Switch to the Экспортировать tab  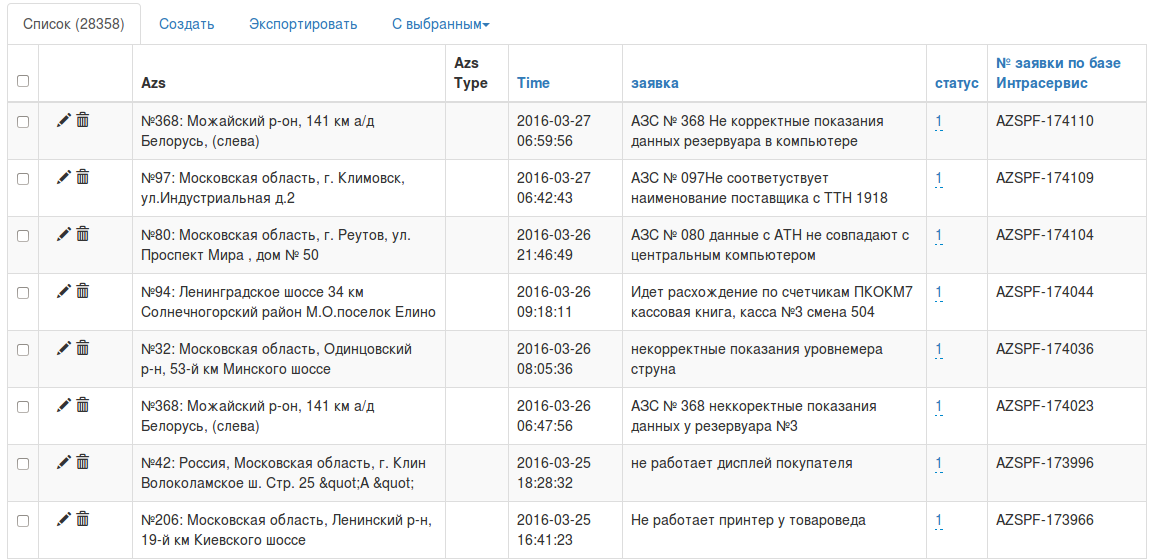click(x=303, y=24)
